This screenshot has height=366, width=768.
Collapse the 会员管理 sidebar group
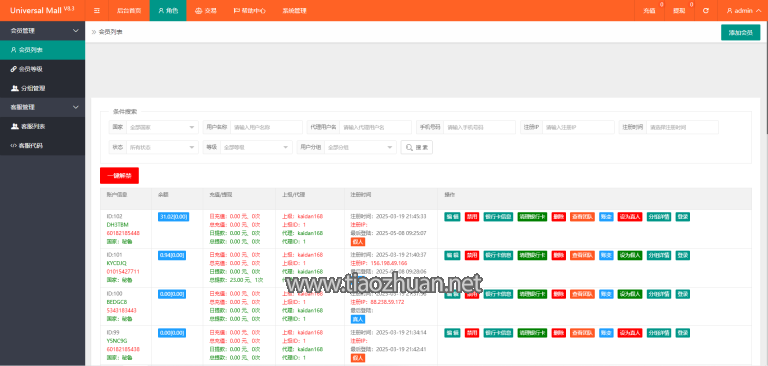(x=43, y=30)
